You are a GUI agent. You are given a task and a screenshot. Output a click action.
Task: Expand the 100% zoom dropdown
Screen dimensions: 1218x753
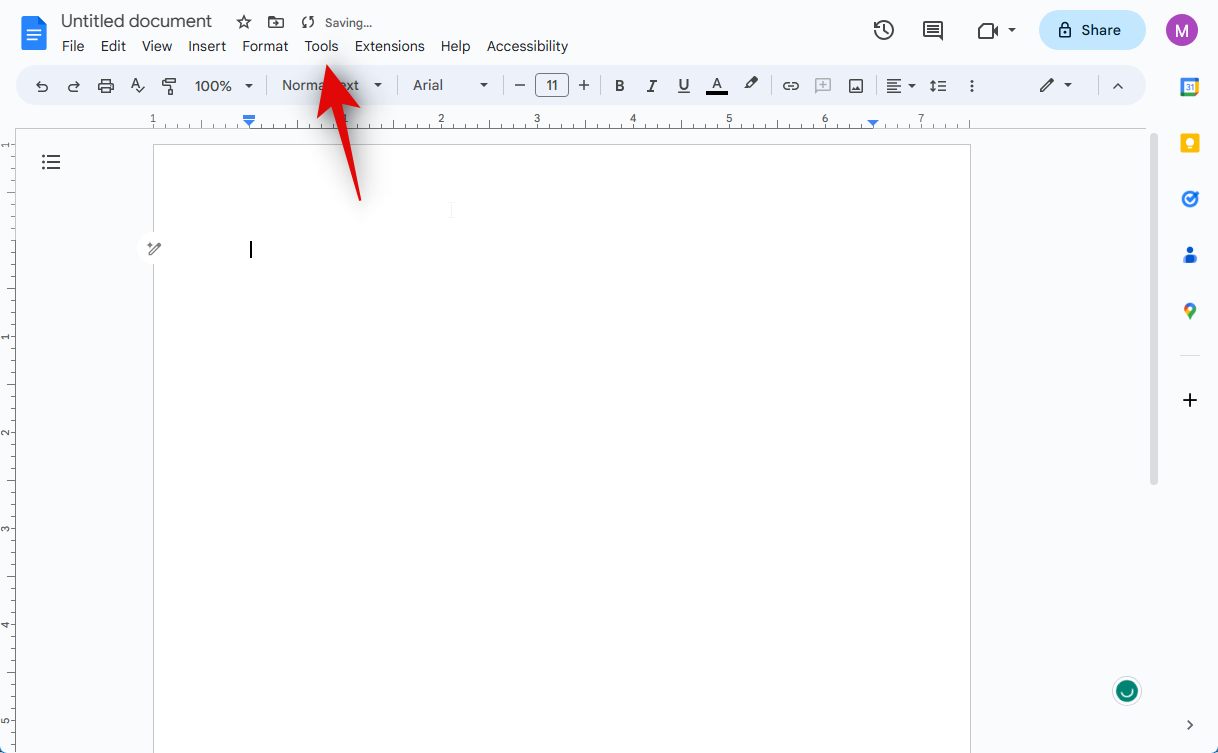coord(224,86)
